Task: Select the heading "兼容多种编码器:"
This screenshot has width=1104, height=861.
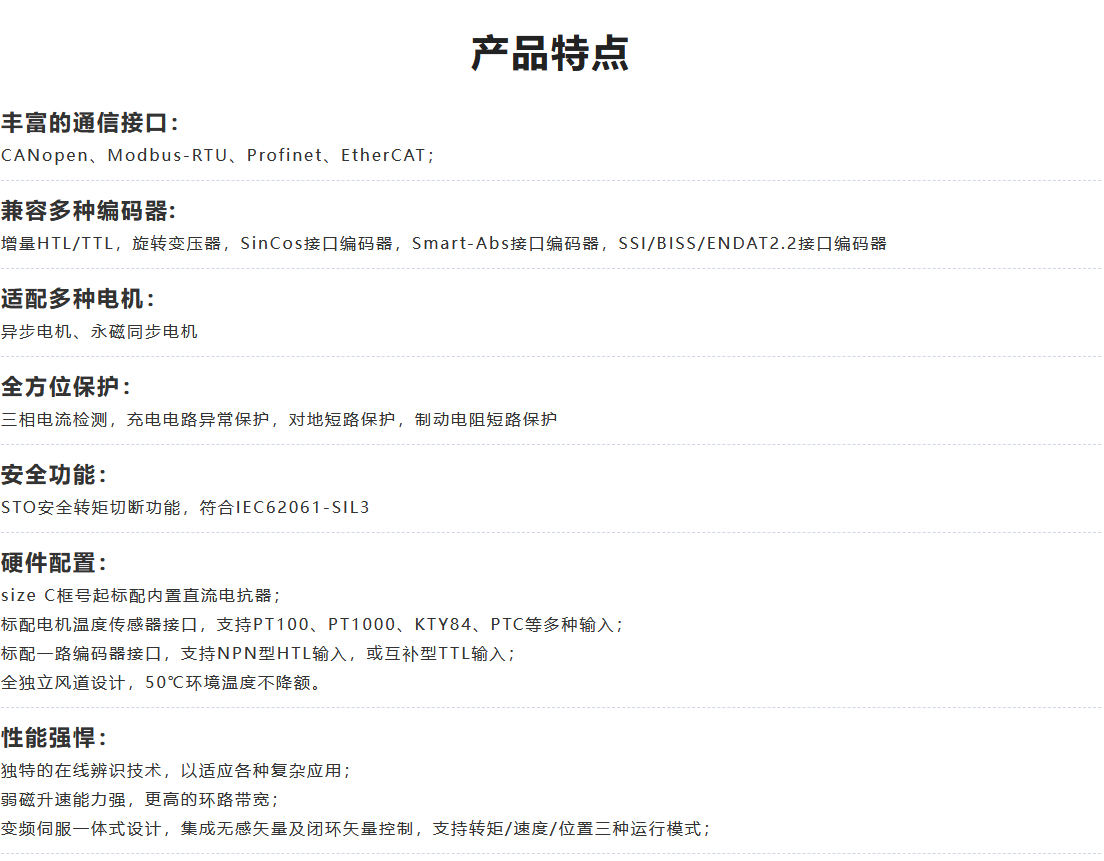Action: tap(89, 211)
